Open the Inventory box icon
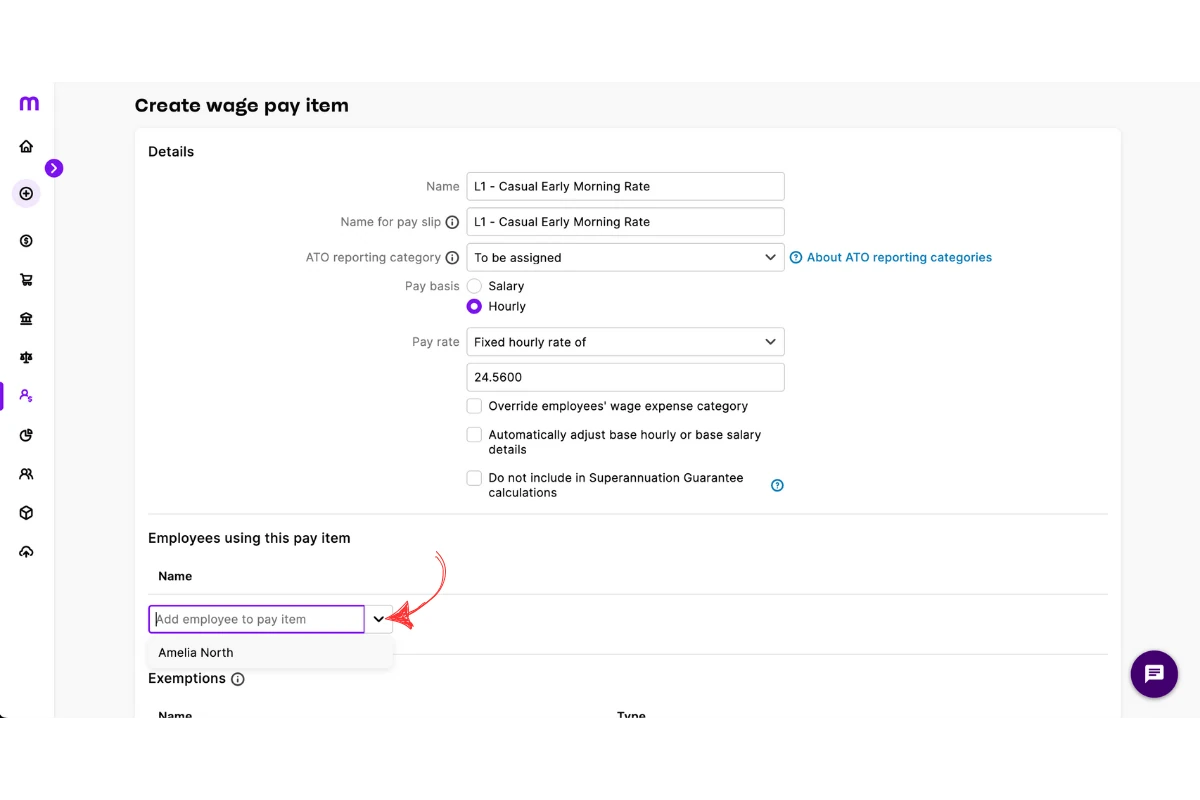1200x800 pixels. (26, 513)
